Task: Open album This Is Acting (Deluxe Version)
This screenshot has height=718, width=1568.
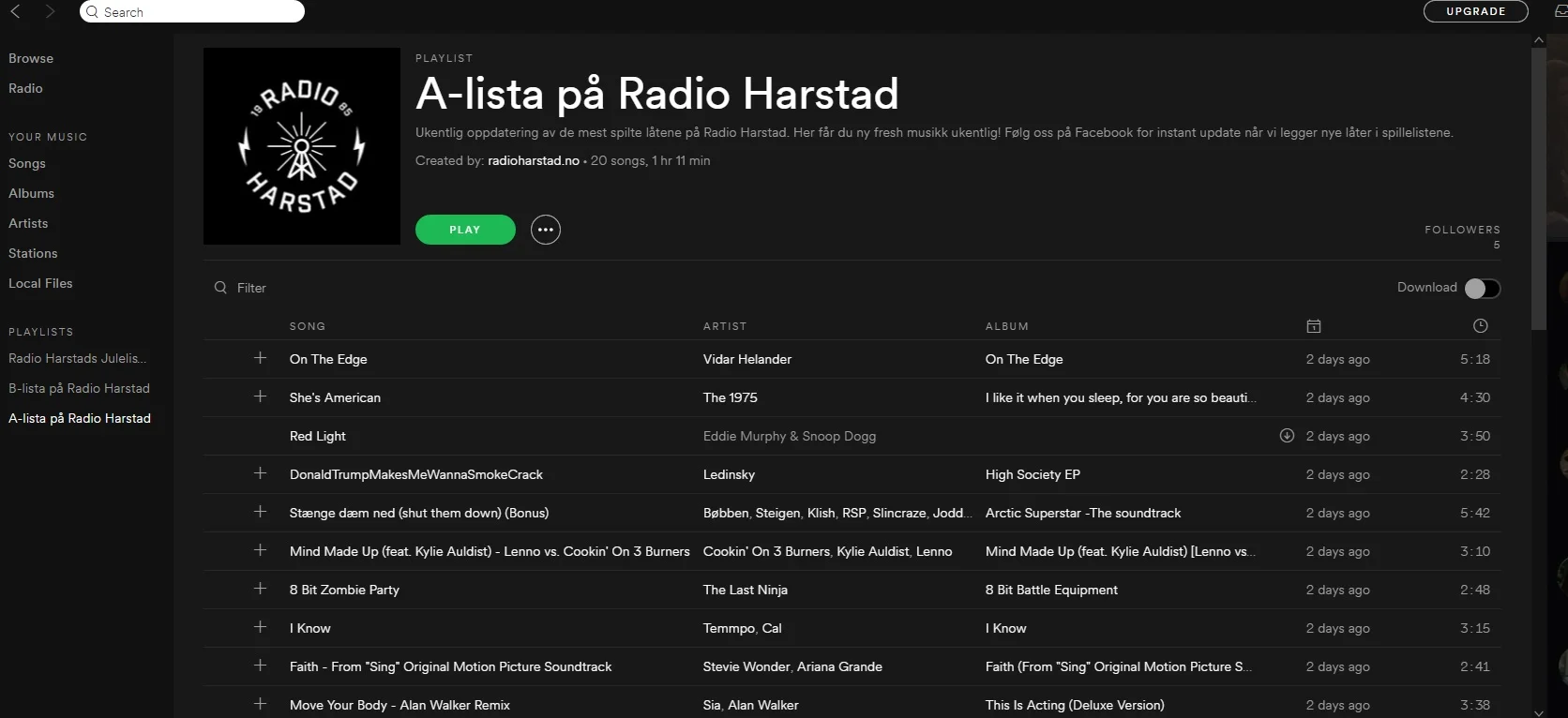Action: 1075,705
